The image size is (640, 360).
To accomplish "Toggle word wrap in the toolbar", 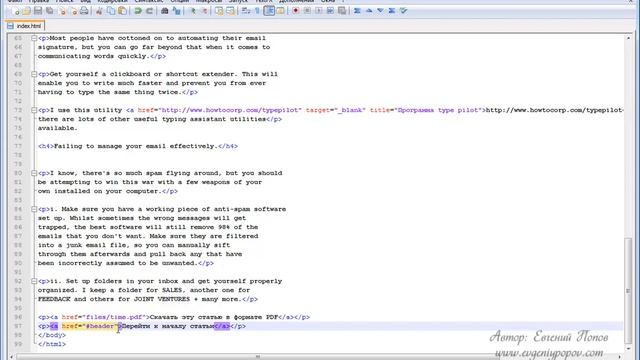I will point(246,11).
